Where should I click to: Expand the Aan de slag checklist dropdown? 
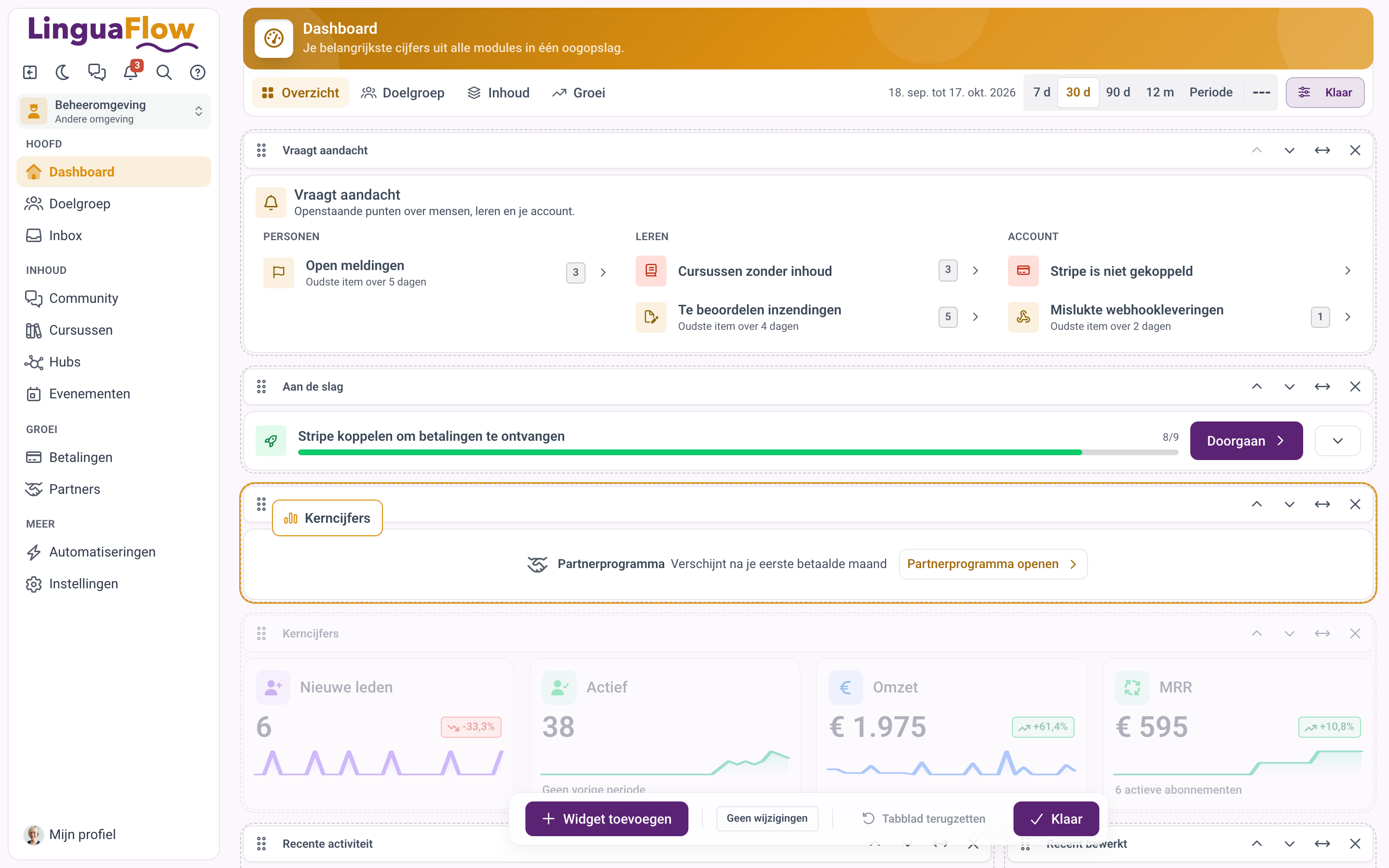[x=1337, y=441]
